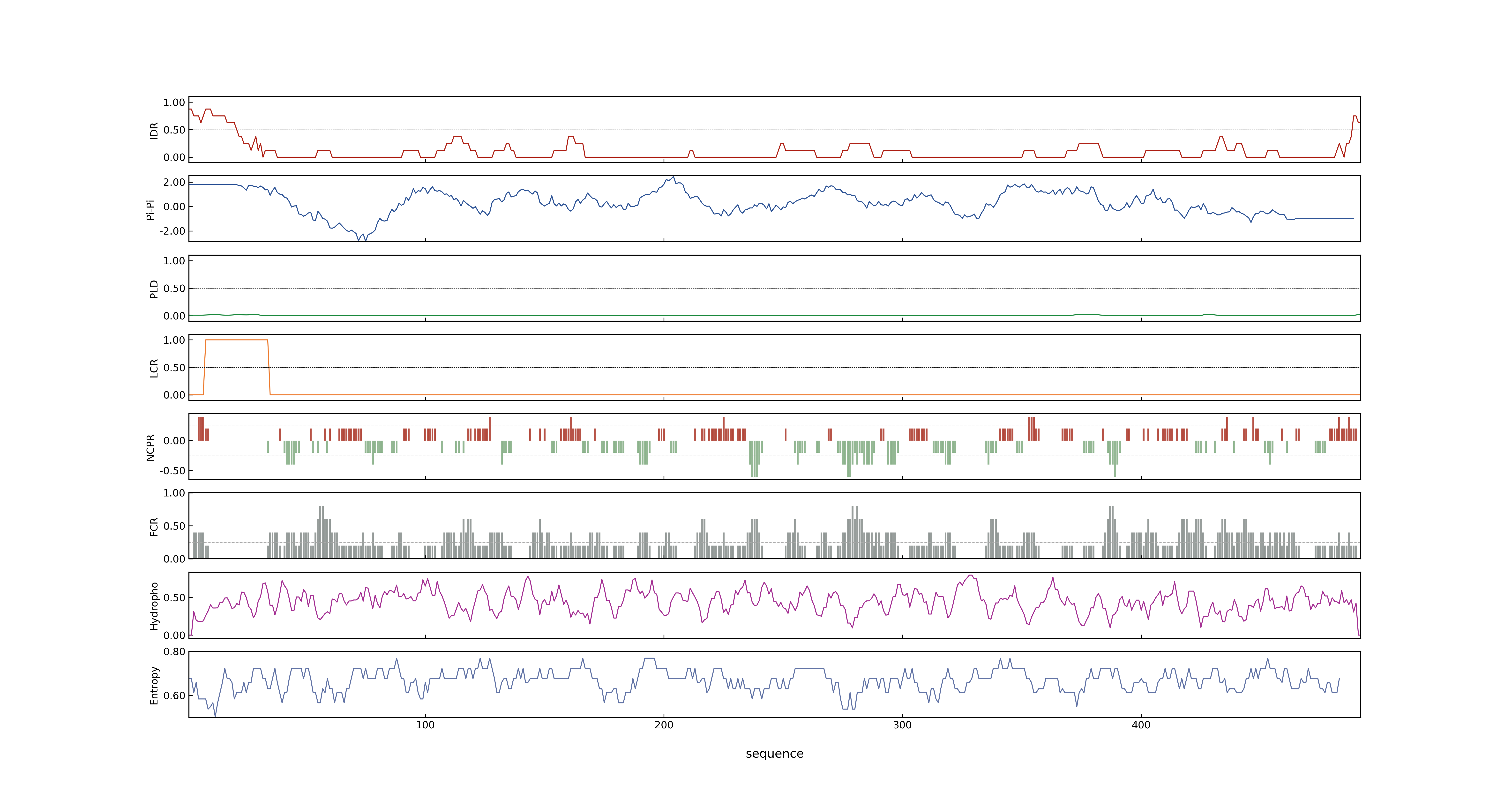Click the 0.00 tick on NCPR axis

pyautogui.click(x=174, y=441)
